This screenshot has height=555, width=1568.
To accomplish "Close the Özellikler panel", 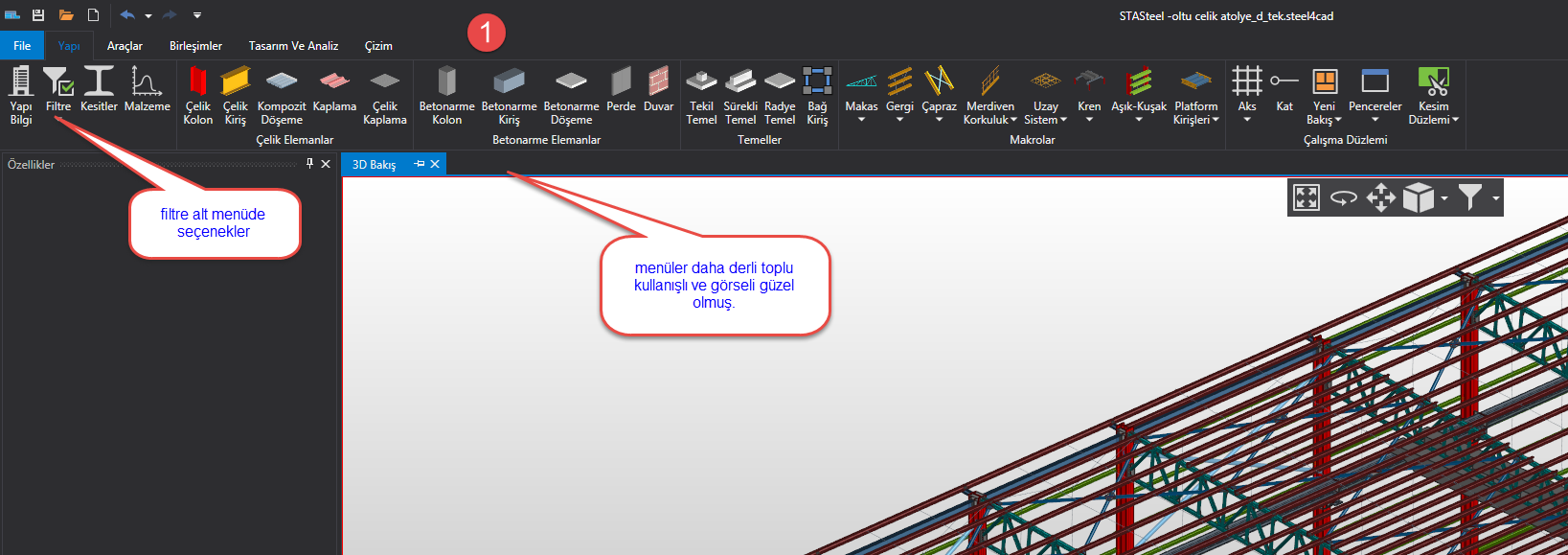I will (x=326, y=164).
